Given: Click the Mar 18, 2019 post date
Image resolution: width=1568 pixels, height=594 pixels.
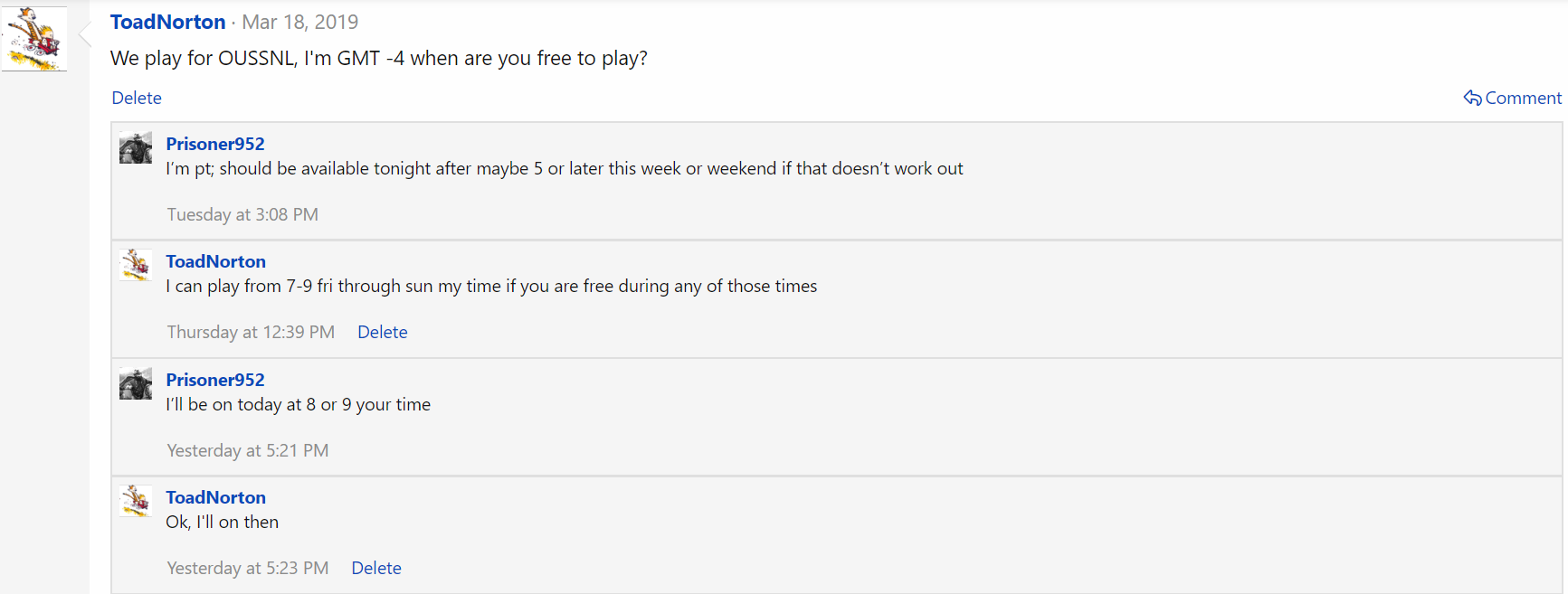Looking at the screenshot, I should coord(299,22).
